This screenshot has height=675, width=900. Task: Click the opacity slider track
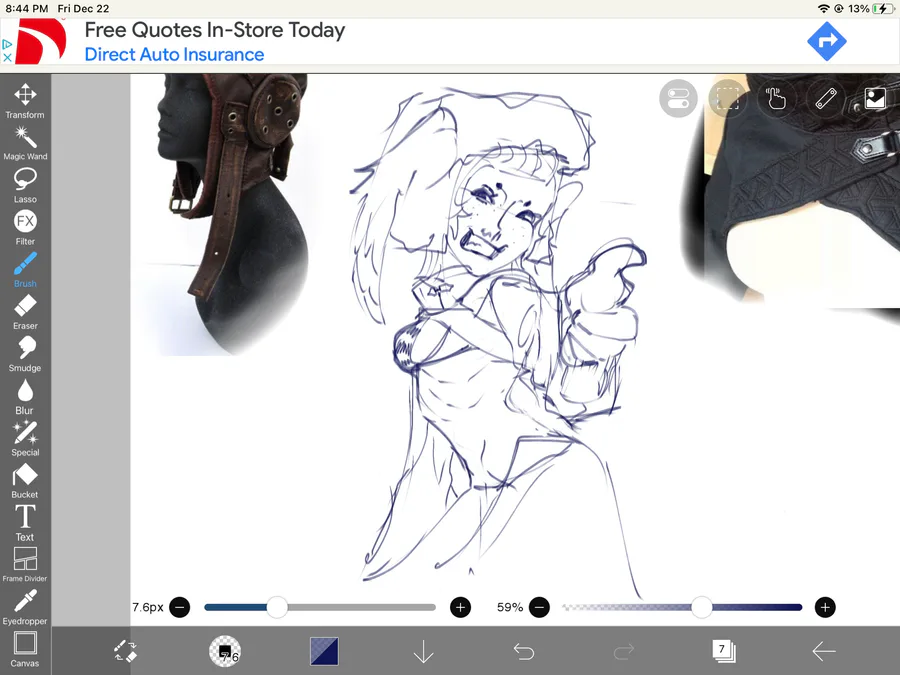682,607
